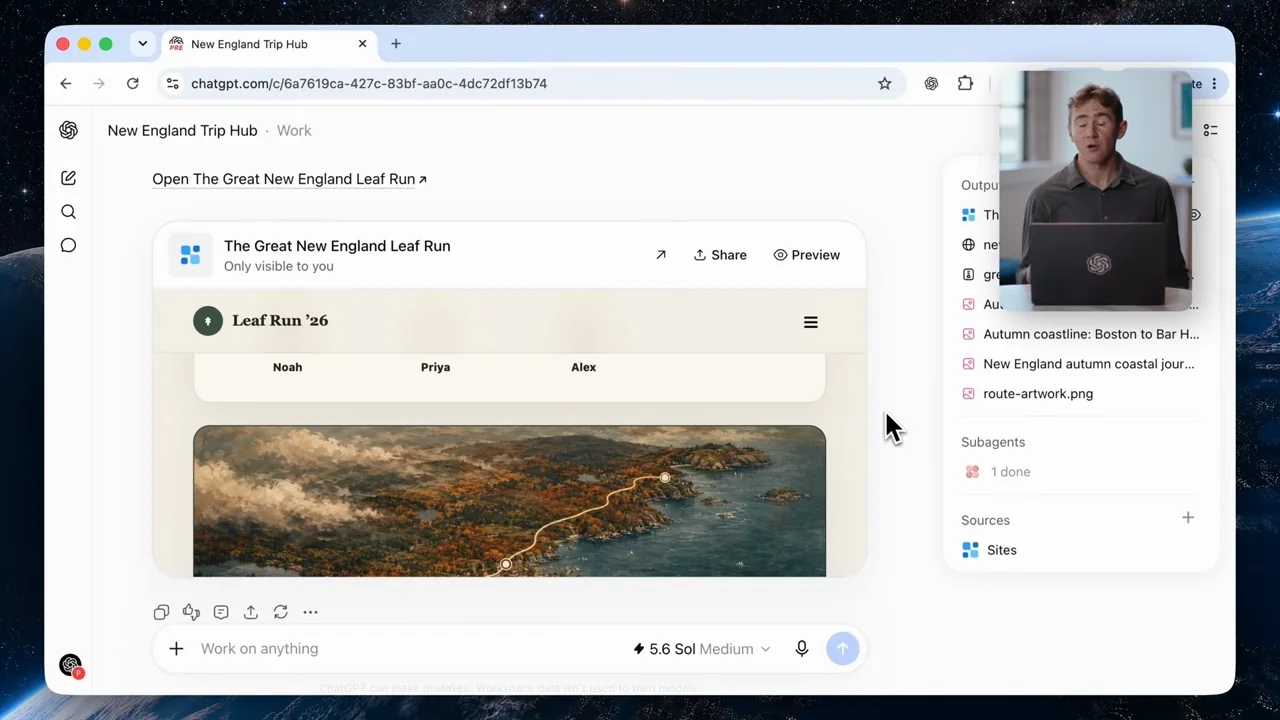This screenshot has width=1280, height=720.
Task: Click the send arrow button
Action: [843, 649]
